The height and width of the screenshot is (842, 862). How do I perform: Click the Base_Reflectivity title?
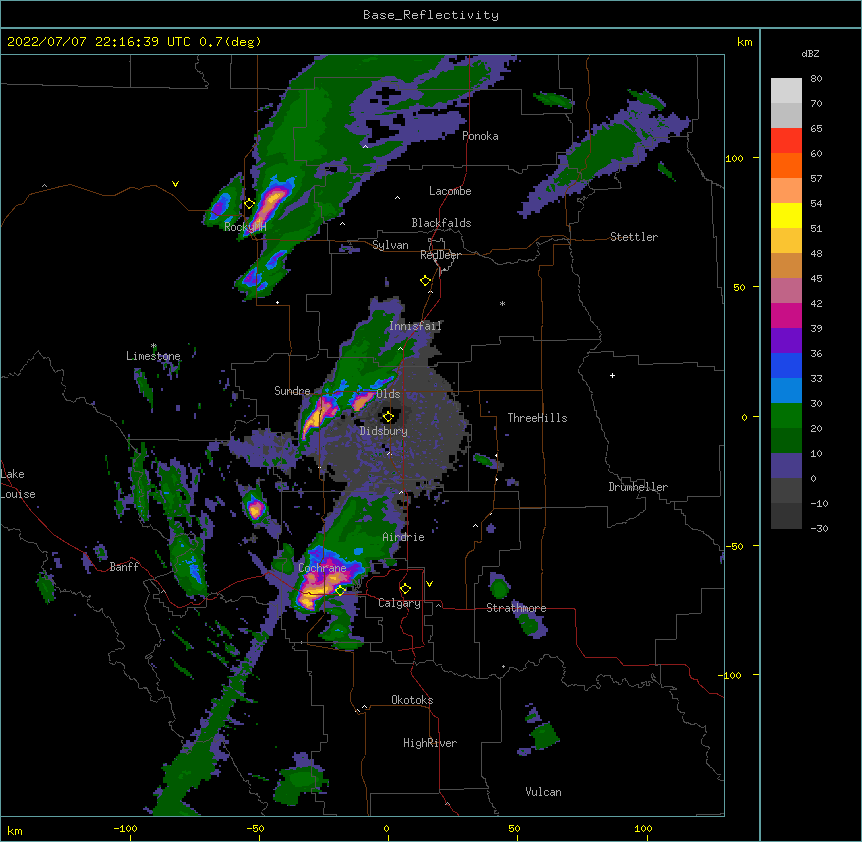431,15
